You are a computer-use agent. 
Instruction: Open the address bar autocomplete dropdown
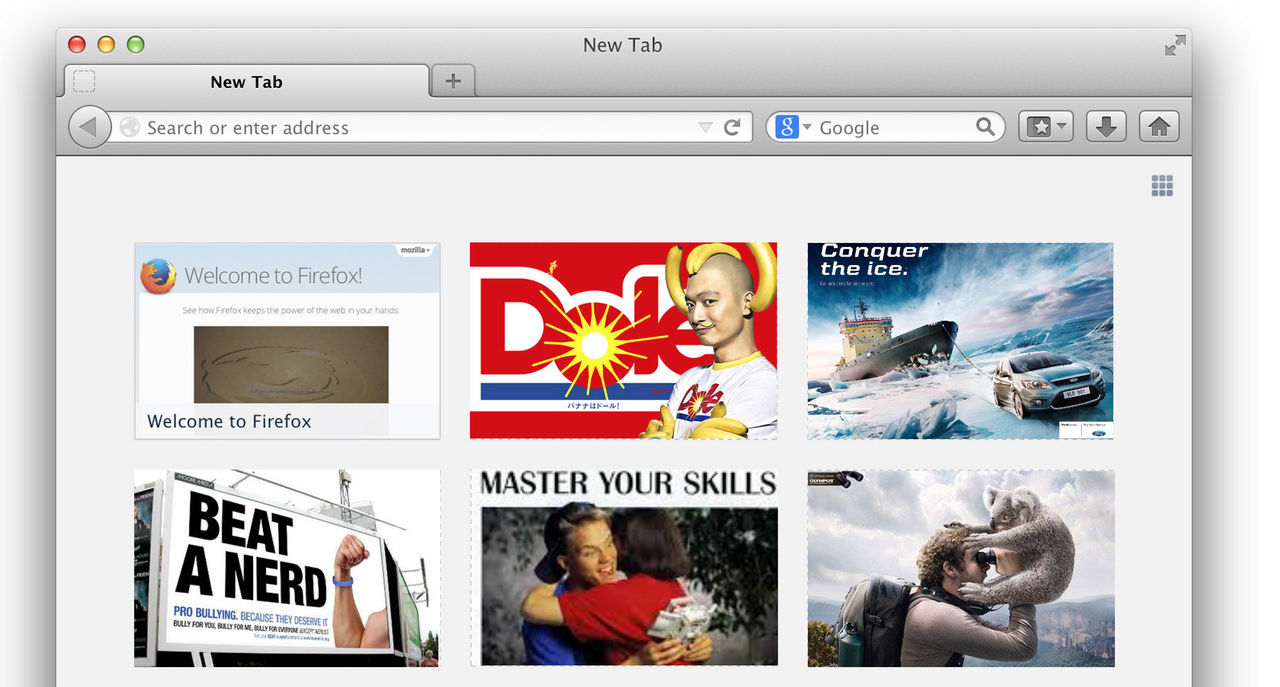[704, 128]
